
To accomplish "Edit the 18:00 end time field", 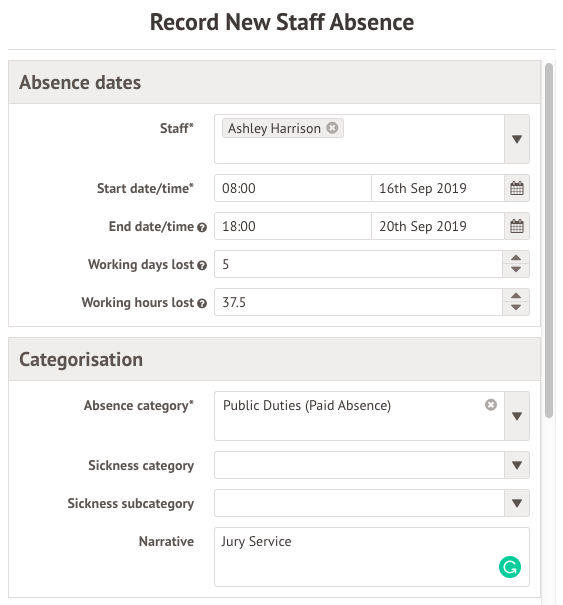I will (293, 226).
